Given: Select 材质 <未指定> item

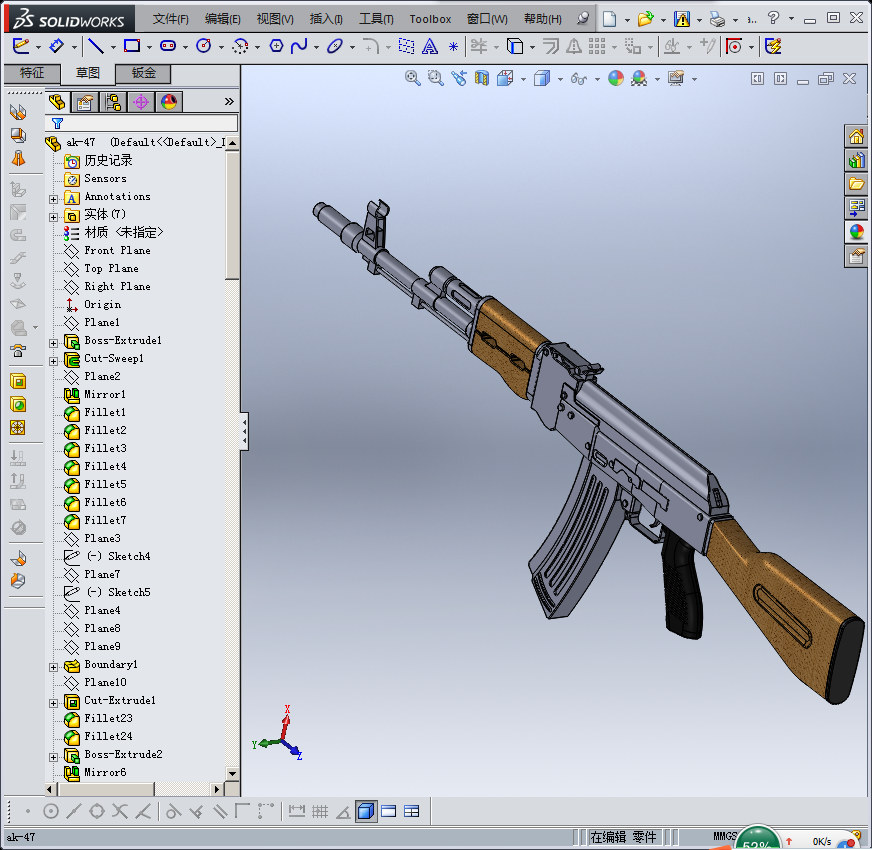Looking at the screenshot, I should 113,233.
